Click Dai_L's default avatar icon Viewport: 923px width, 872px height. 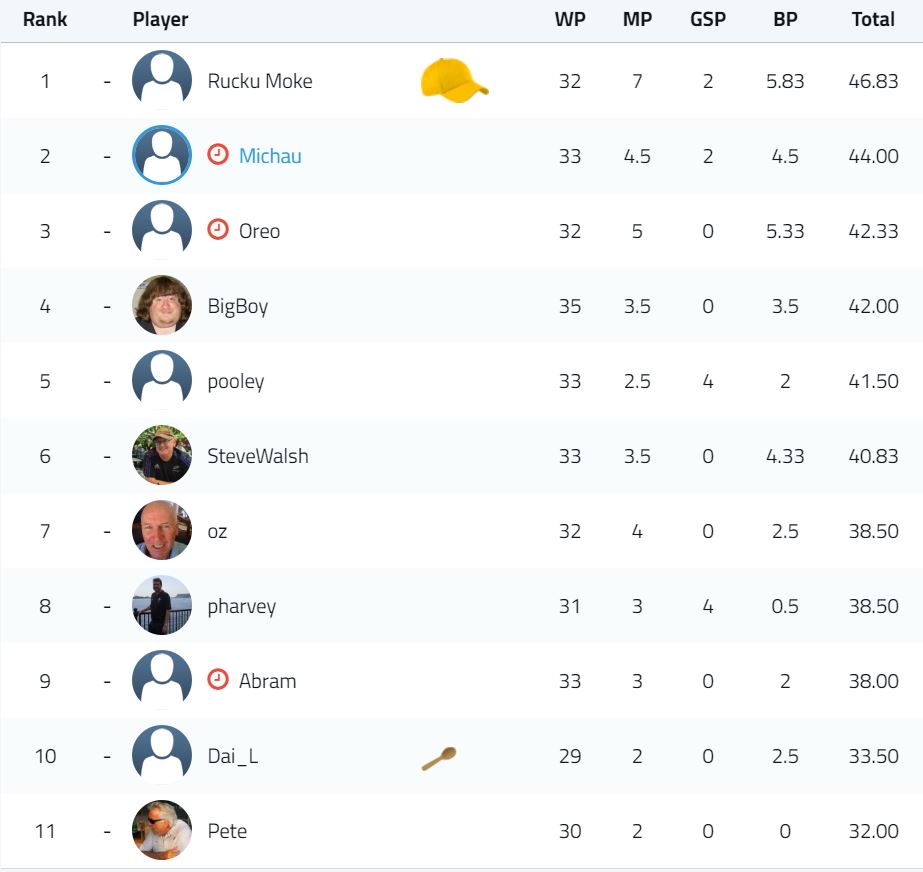[x=162, y=755]
